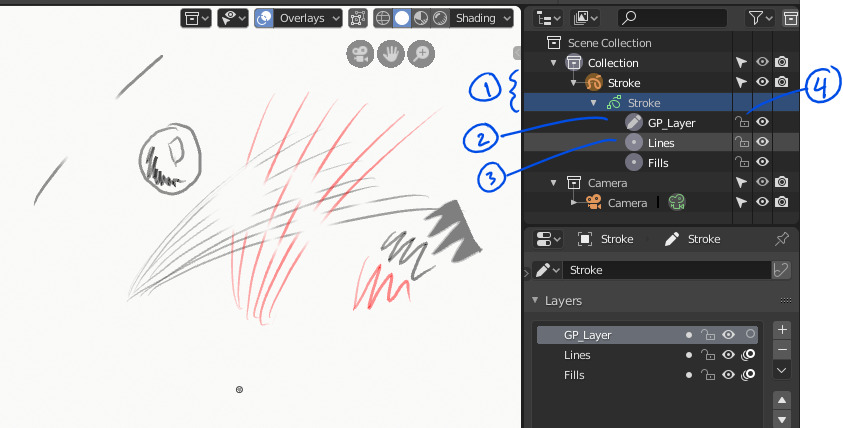Click the magnifier zoom view gizmo
The image size is (843, 428).
pyautogui.click(x=421, y=54)
